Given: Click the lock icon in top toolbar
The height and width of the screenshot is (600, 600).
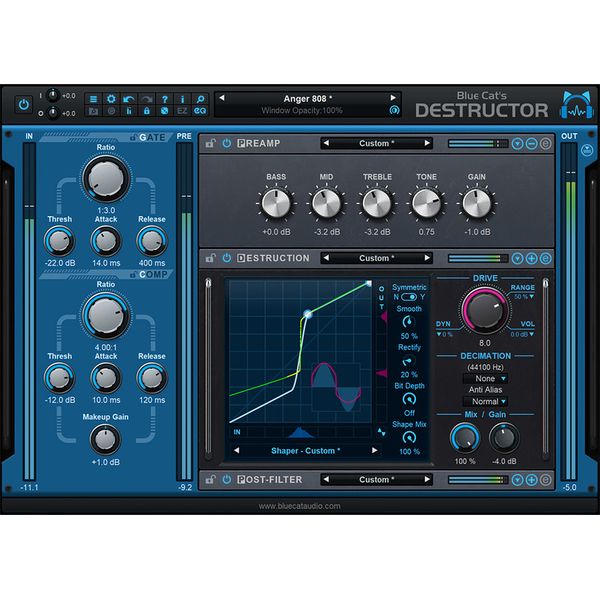Looking at the screenshot, I should pos(147,111).
